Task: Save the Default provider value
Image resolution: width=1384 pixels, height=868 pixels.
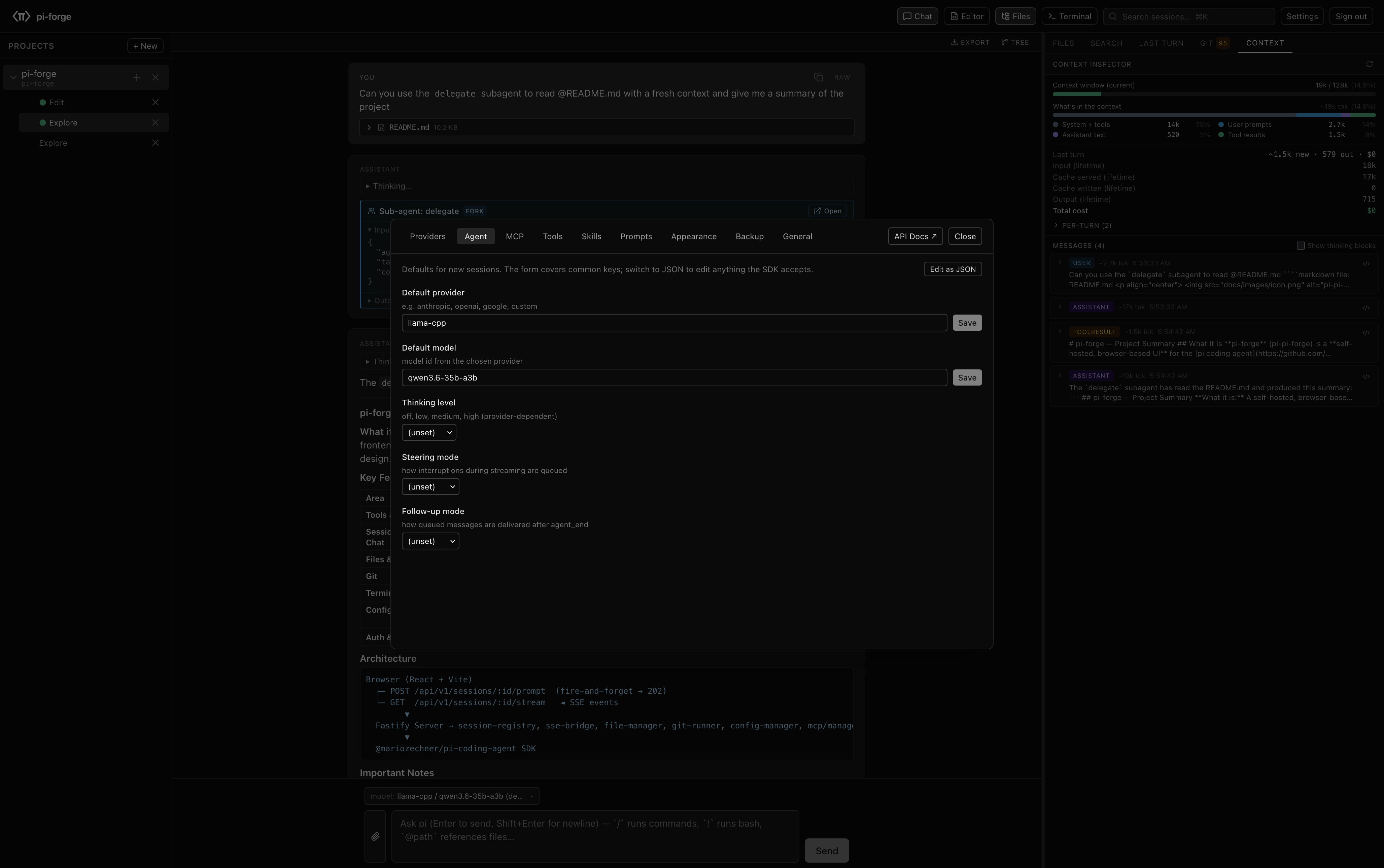Action: coord(967,323)
